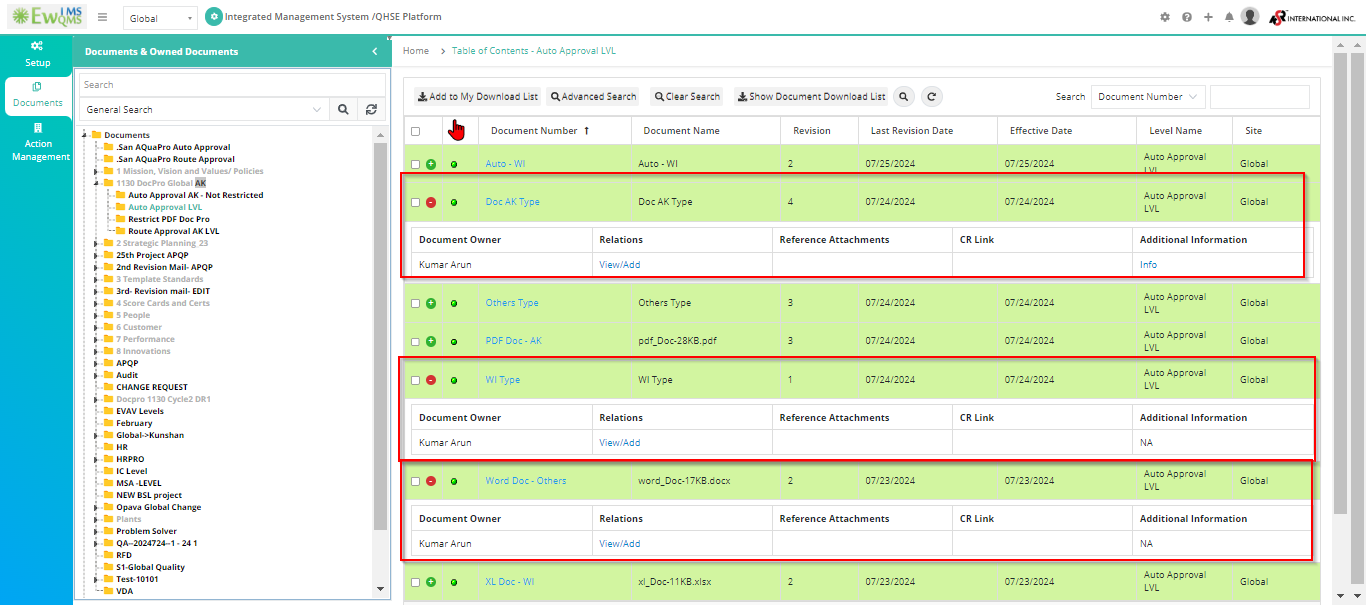
Task: Tick the checkbox for WI Type row
Action: (x=416, y=380)
